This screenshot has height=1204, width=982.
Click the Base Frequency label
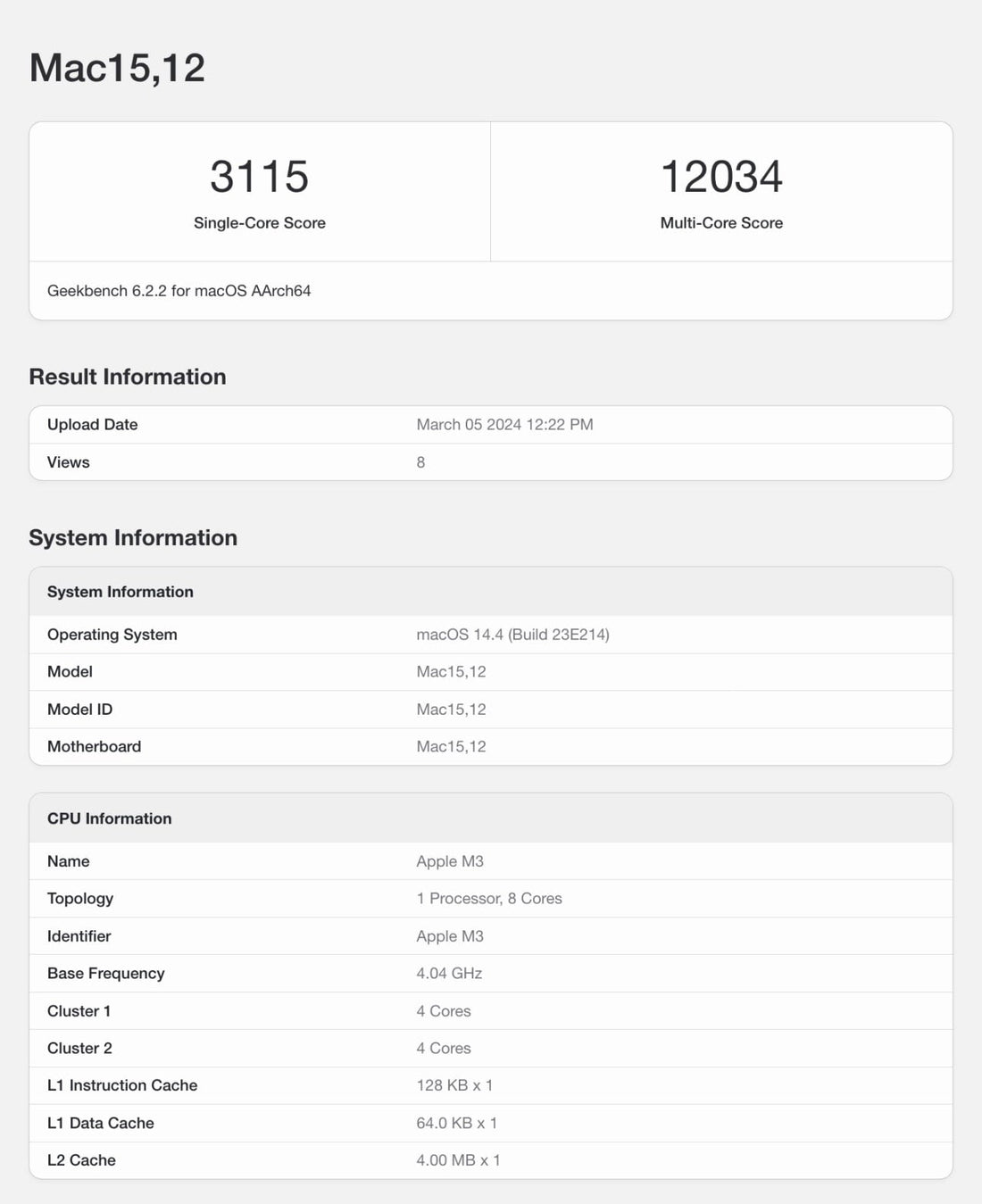pyautogui.click(x=105, y=974)
